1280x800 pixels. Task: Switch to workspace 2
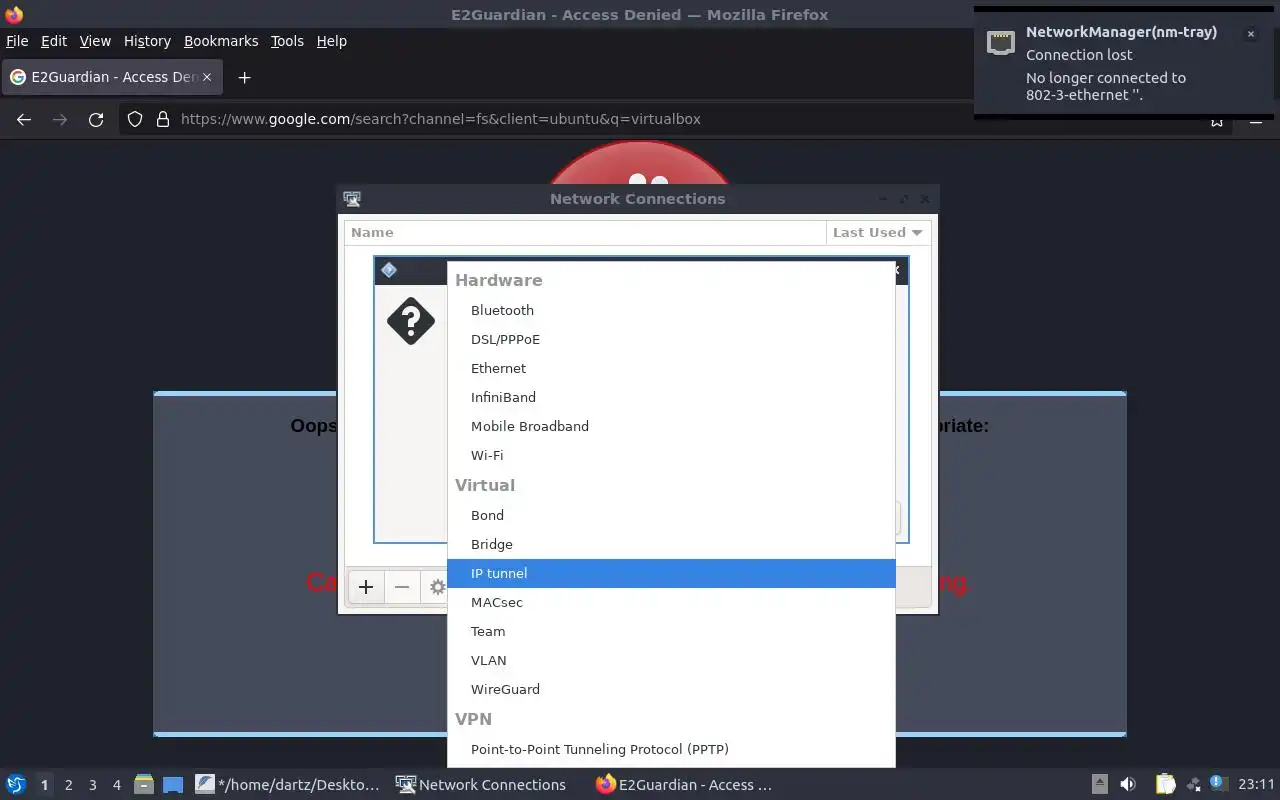68,785
